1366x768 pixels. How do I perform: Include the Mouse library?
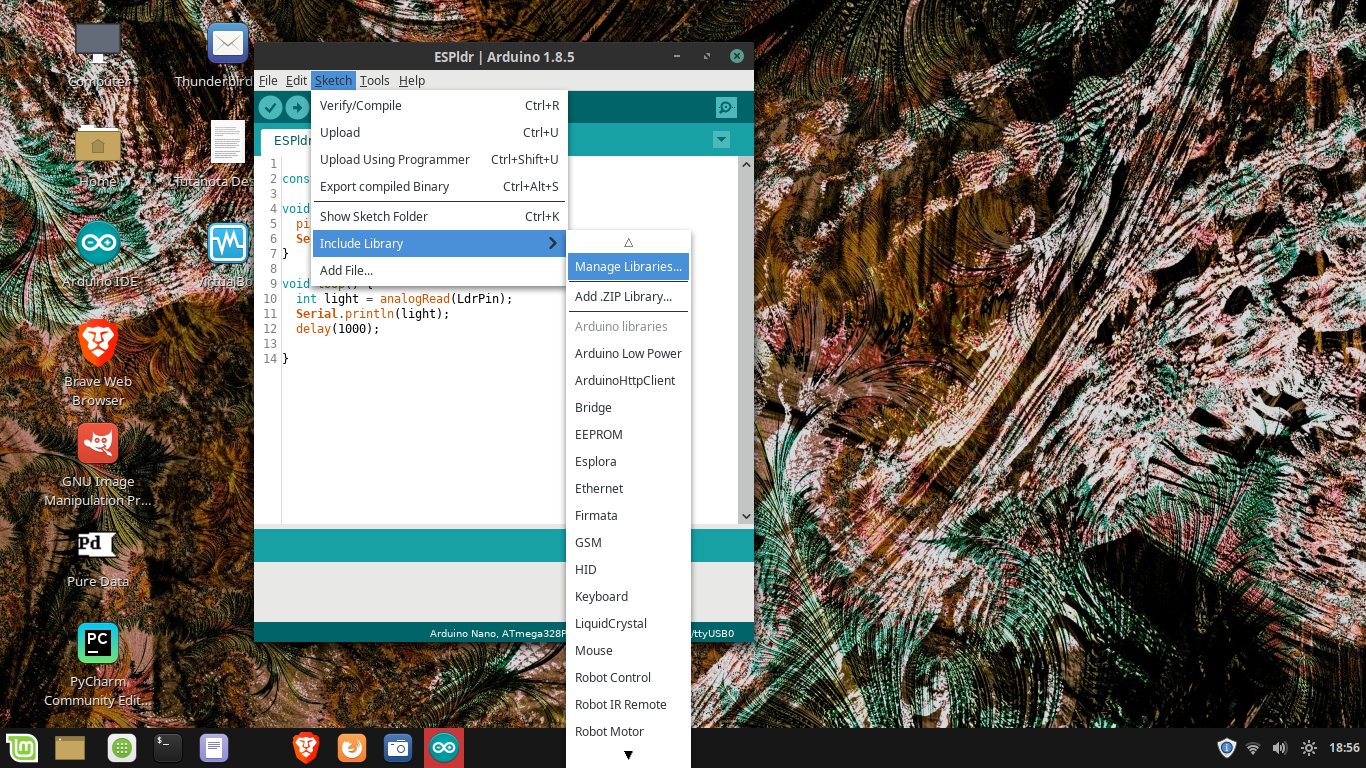coord(628,650)
